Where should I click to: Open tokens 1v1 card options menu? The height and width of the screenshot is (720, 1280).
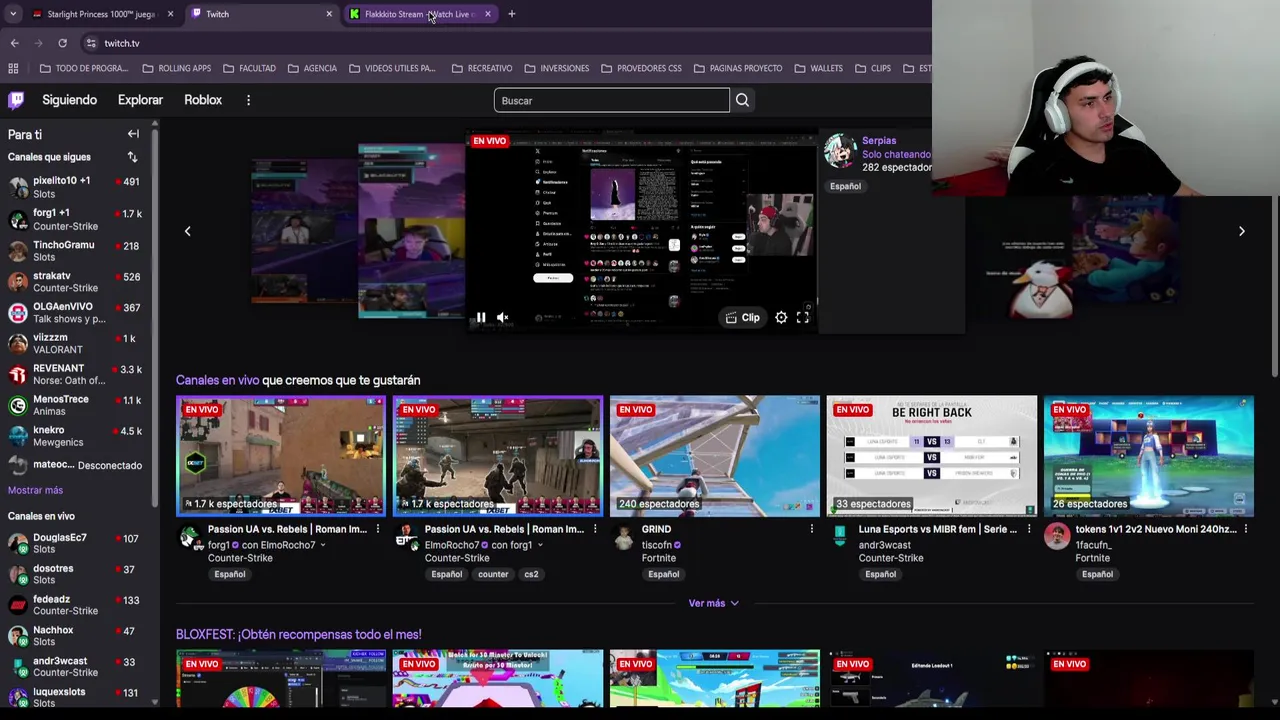point(1245,529)
